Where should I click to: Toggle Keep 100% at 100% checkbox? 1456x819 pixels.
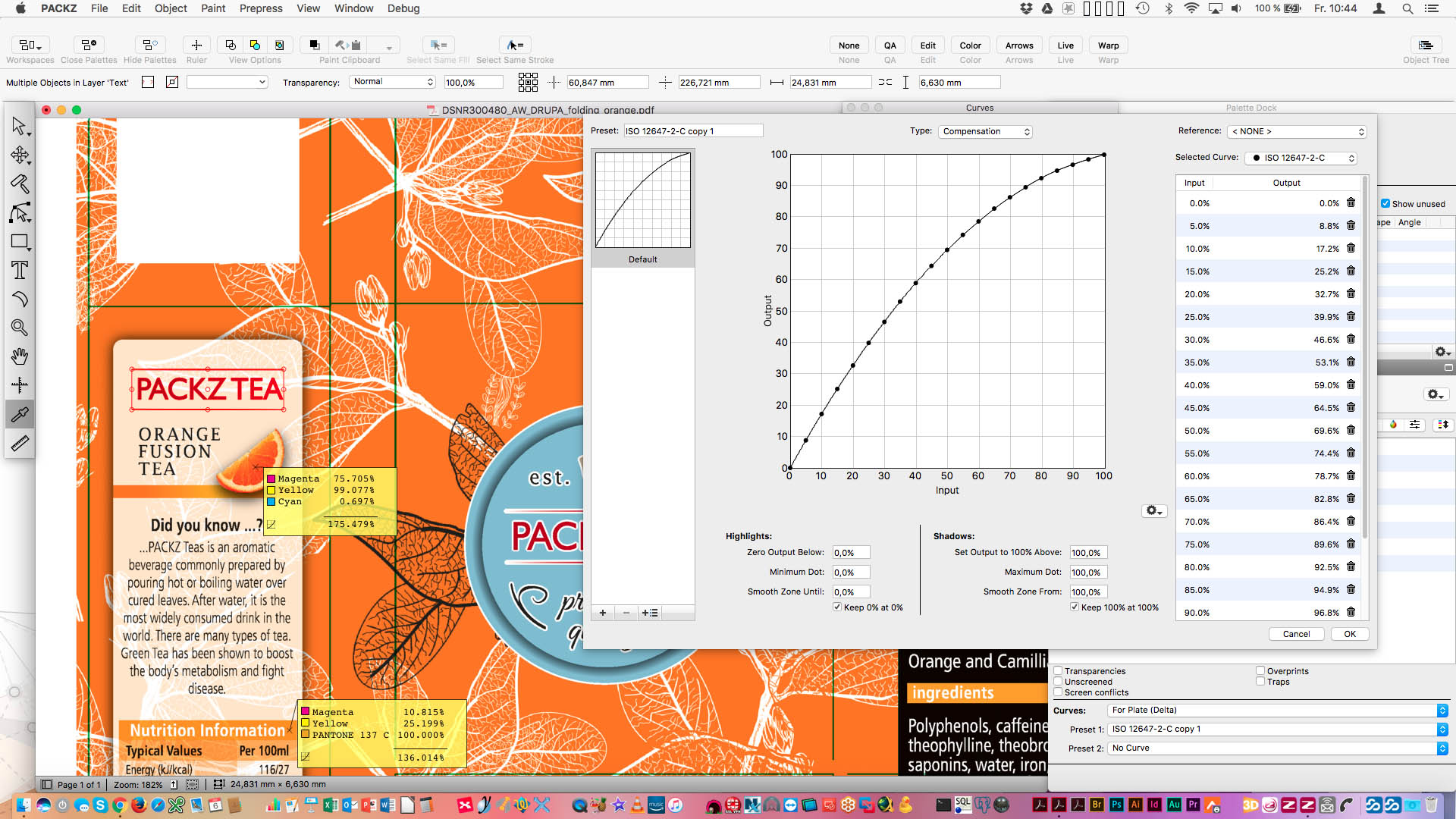pyautogui.click(x=1075, y=607)
